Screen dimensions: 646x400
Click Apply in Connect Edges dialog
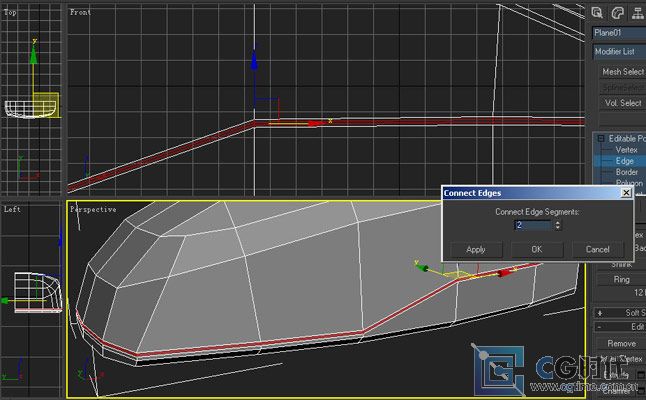pos(476,249)
